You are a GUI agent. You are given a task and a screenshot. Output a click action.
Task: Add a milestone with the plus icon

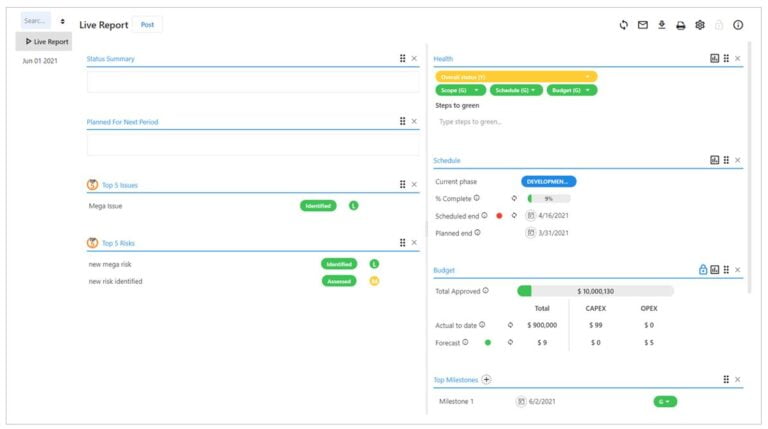pos(486,380)
